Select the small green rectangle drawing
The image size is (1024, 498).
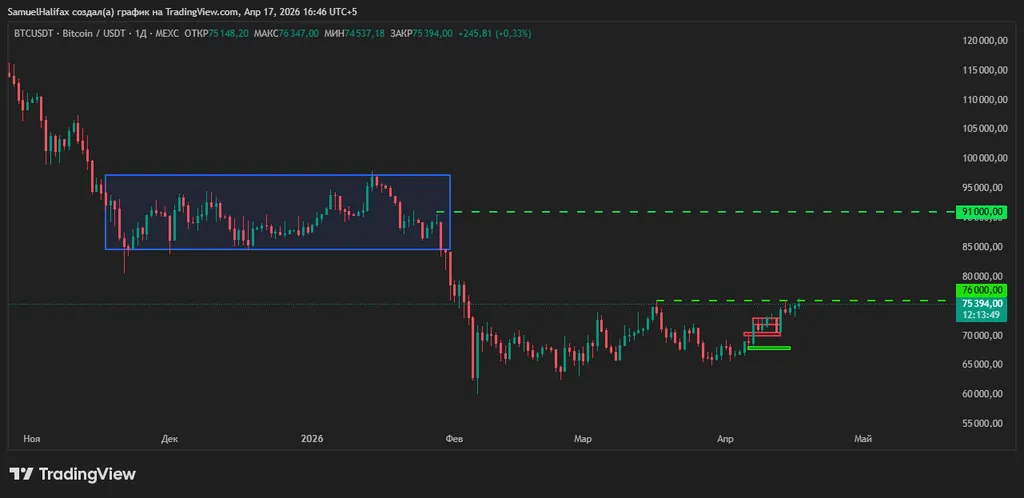(768, 348)
